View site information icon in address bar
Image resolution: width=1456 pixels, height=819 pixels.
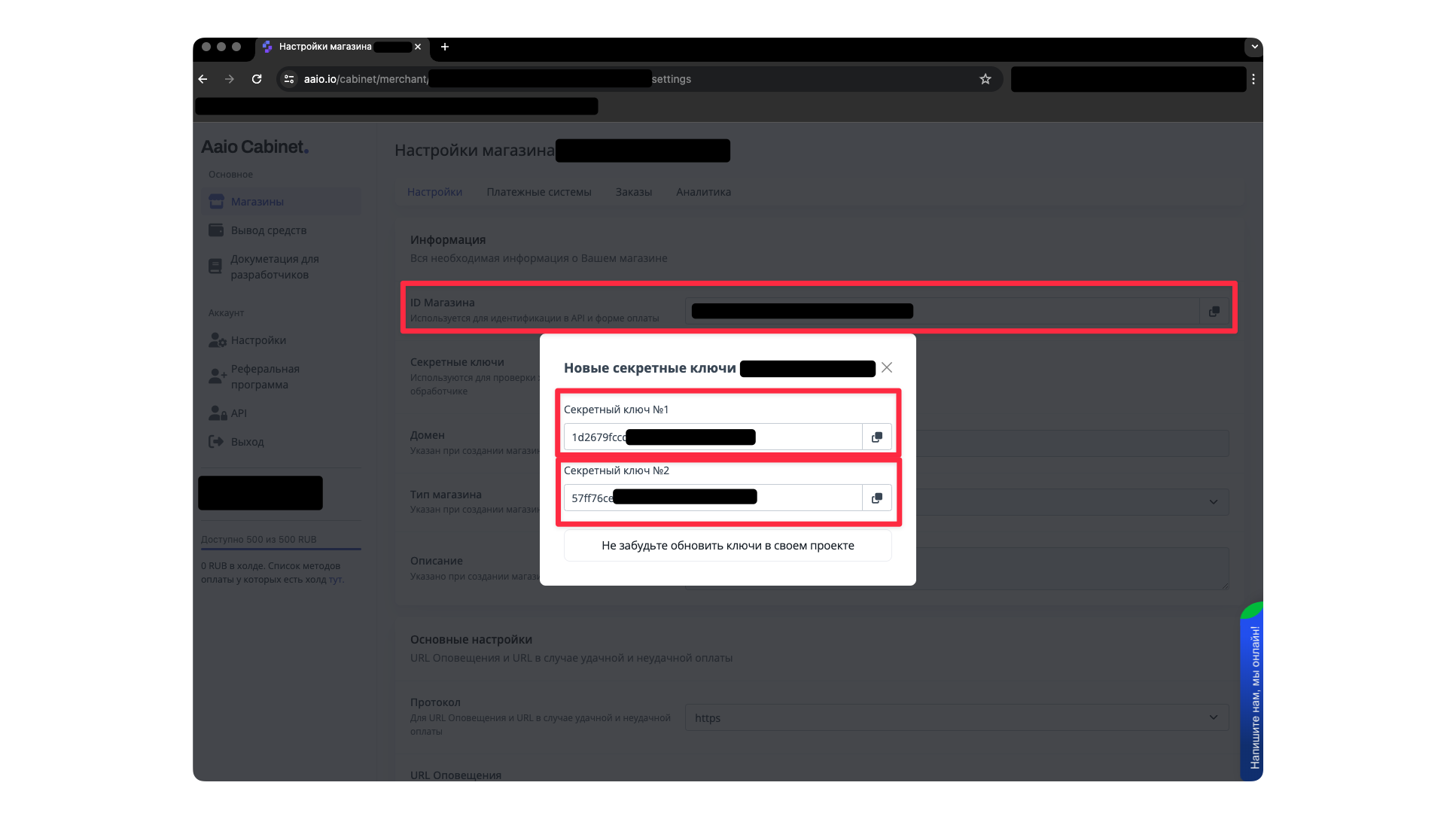coord(289,79)
